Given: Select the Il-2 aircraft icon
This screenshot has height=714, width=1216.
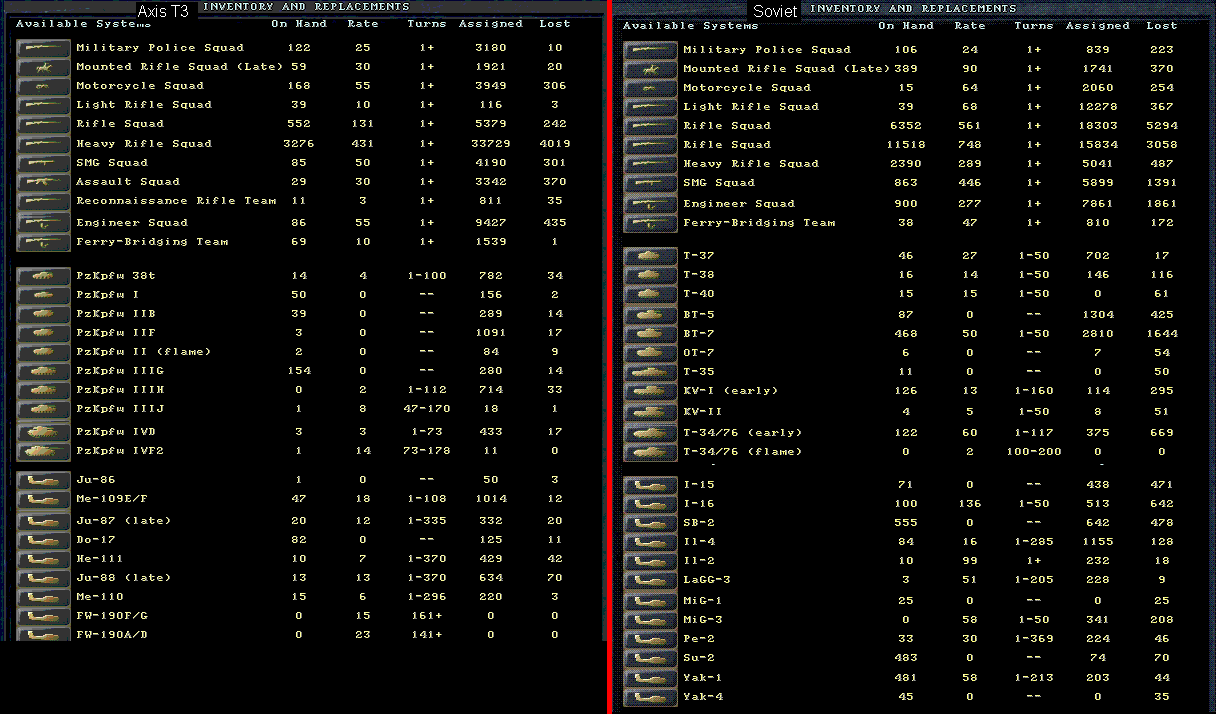Looking at the screenshot, I should coord(651,561).
